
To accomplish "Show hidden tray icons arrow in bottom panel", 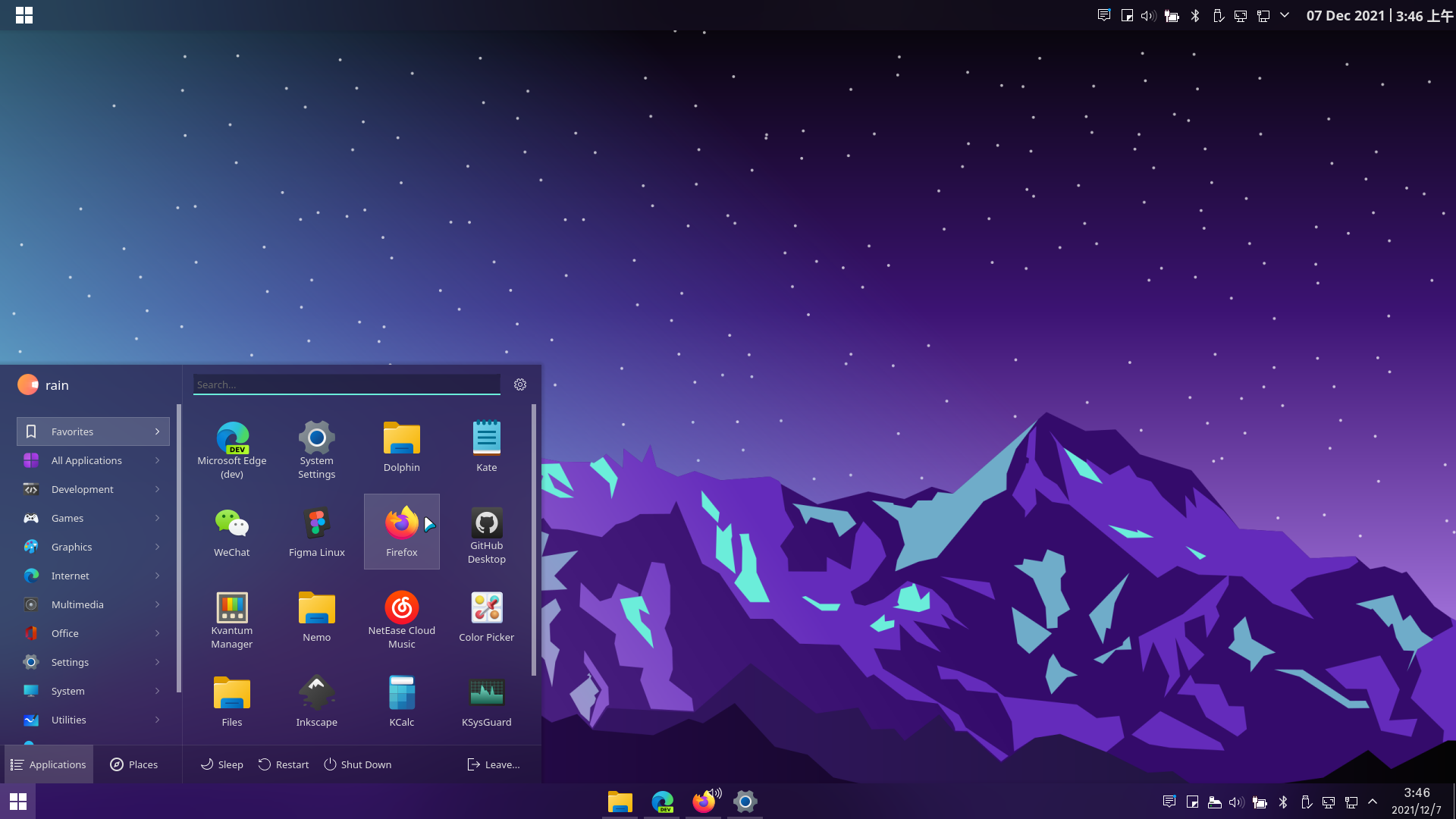I will pyautogui.click(x=1373, y=802).
